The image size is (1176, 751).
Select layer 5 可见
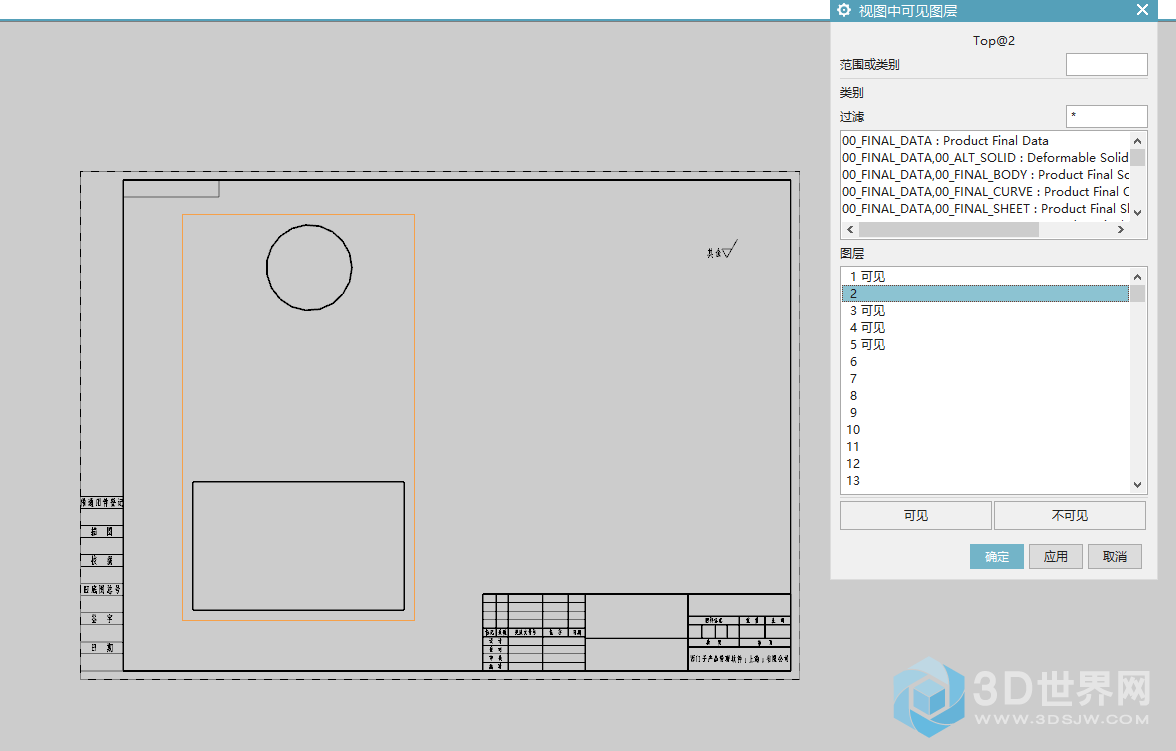985,344
